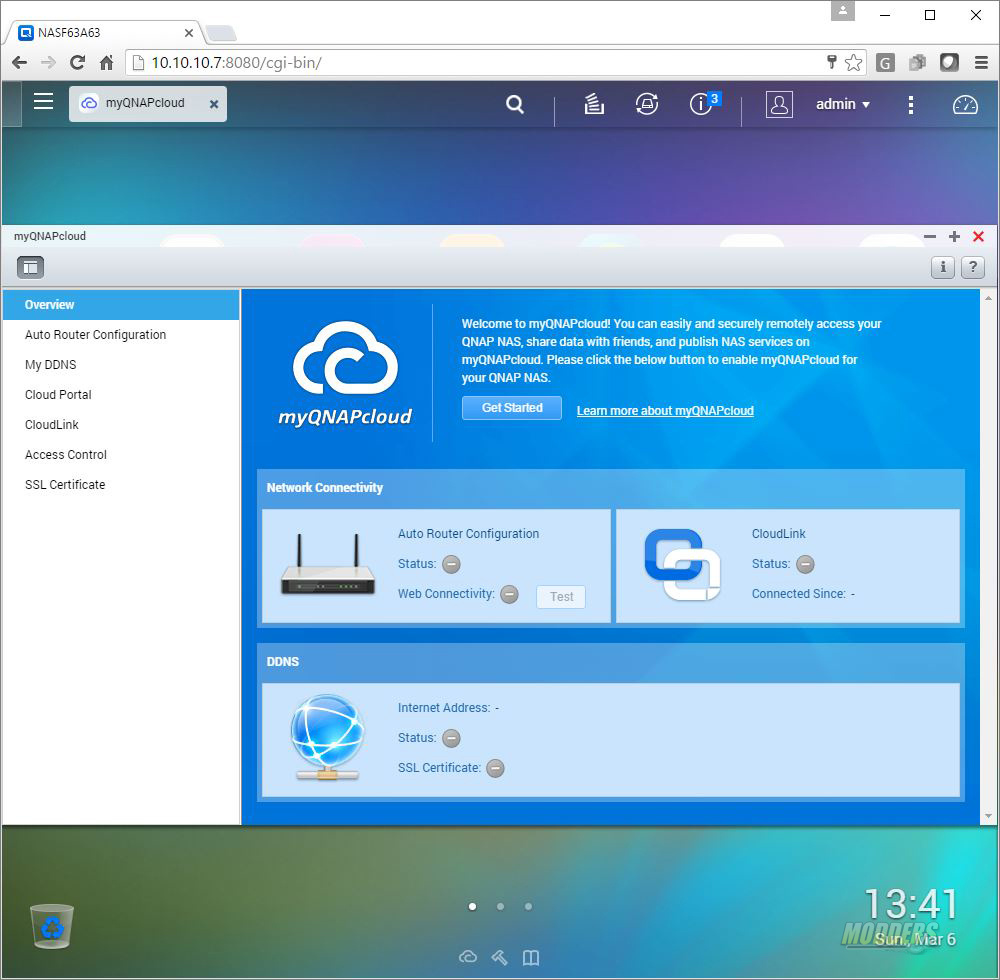Close the myQNAPcloud window with red X
Viewport: 1000px width, 980px height.
978,237
